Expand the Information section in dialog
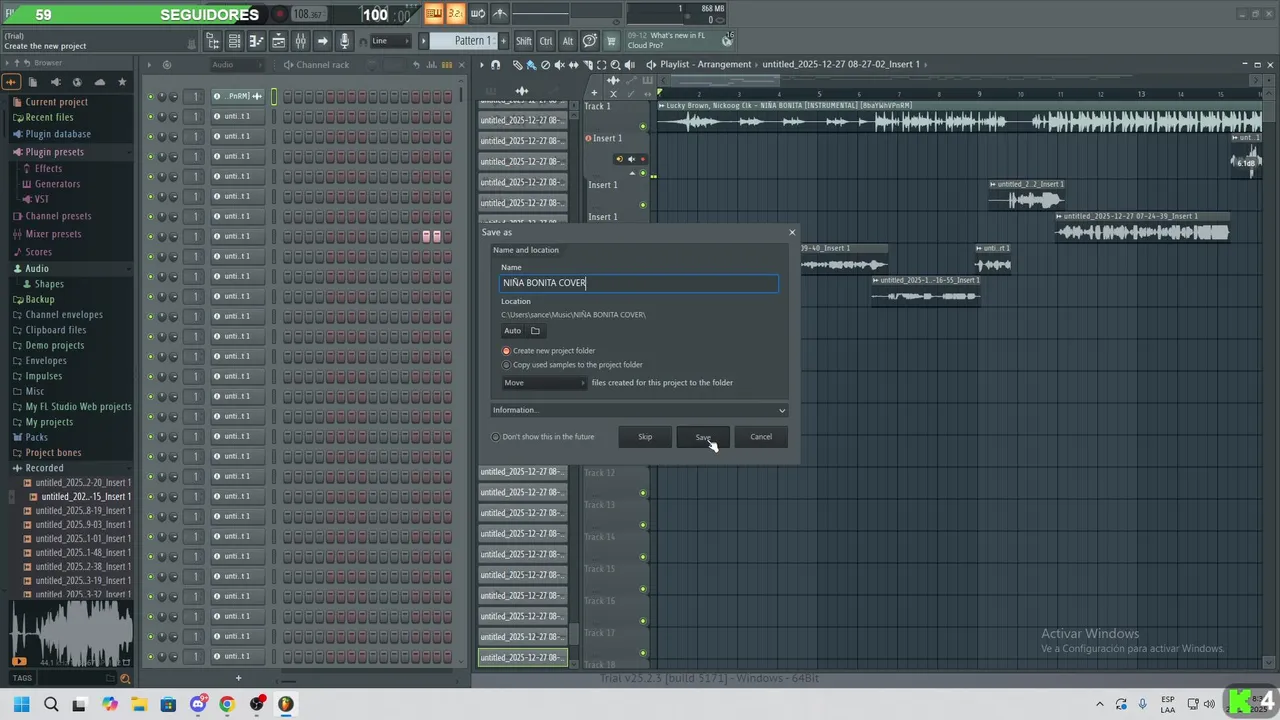 639,410
